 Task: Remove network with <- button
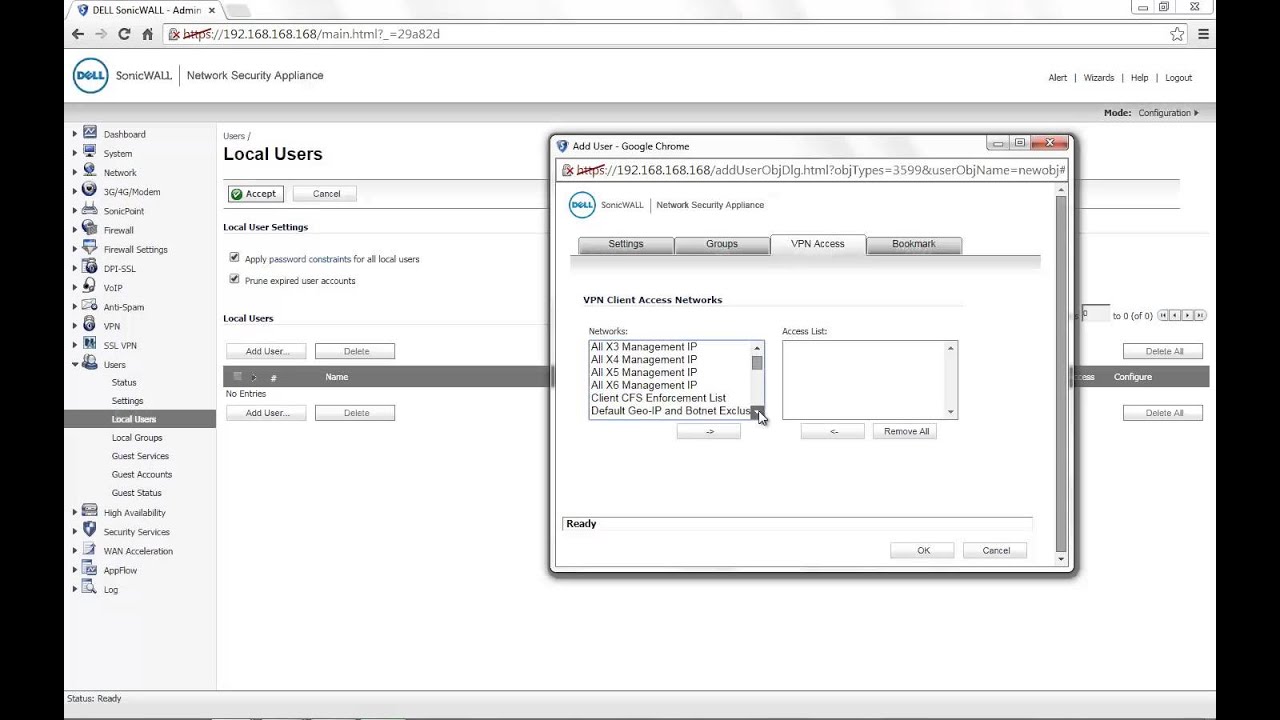(832, 431)
